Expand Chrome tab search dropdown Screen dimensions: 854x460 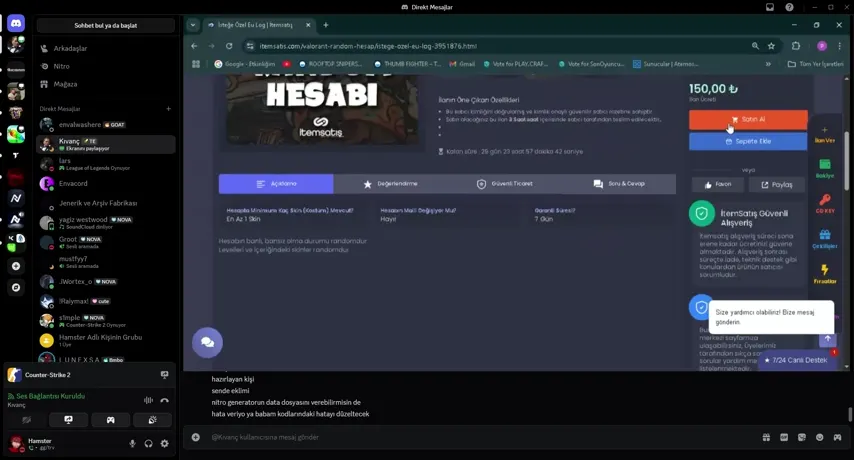tap(193, 25)
